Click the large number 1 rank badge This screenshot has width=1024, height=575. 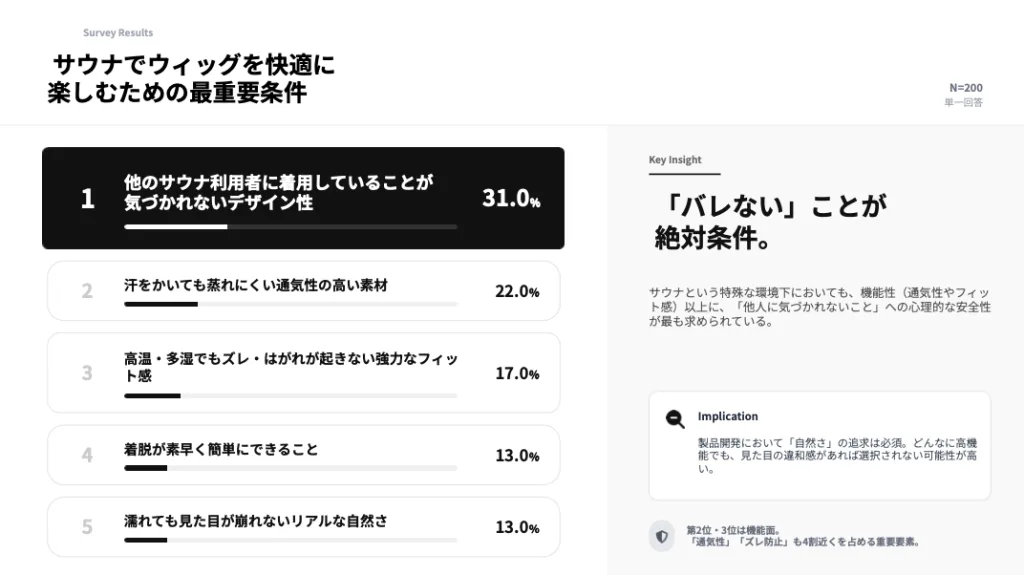(x=87, y=198)
